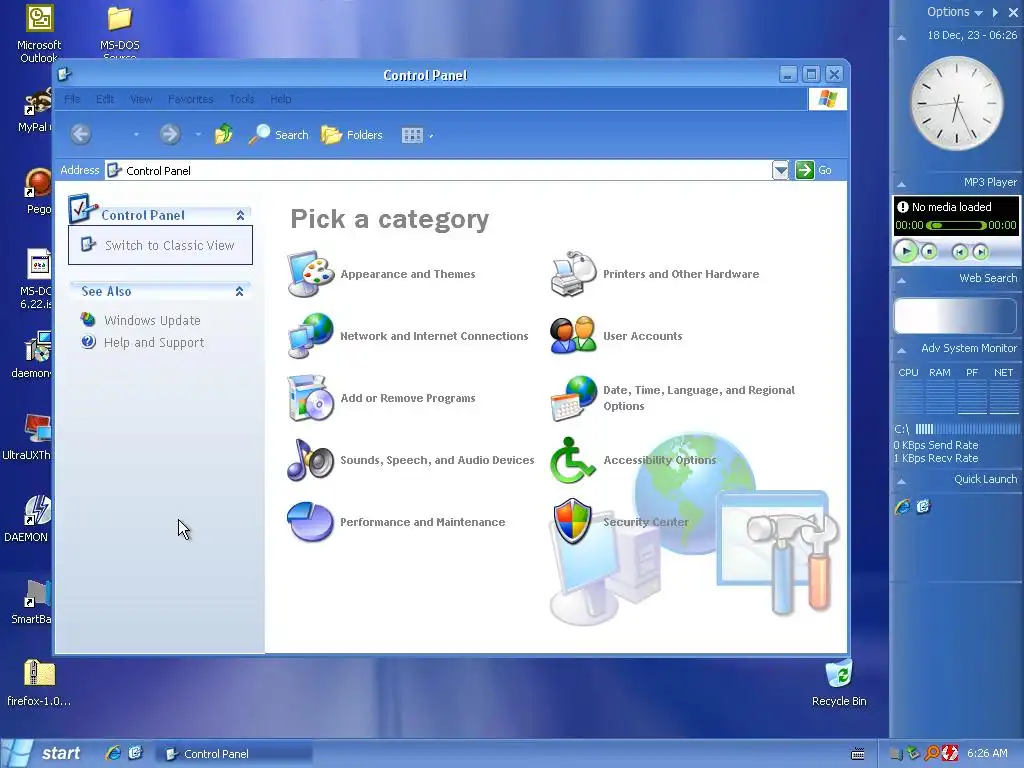Click the Address bar showing Control Panel
This screenshot has height=768, width=1024.
click(438, 170)
